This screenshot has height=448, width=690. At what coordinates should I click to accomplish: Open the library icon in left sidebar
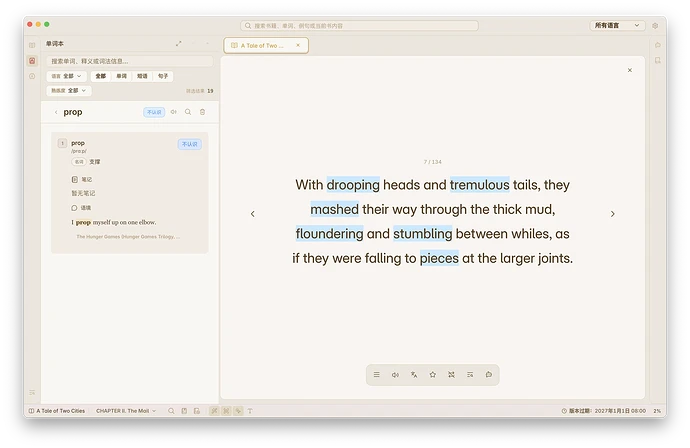tap(32, 45)
